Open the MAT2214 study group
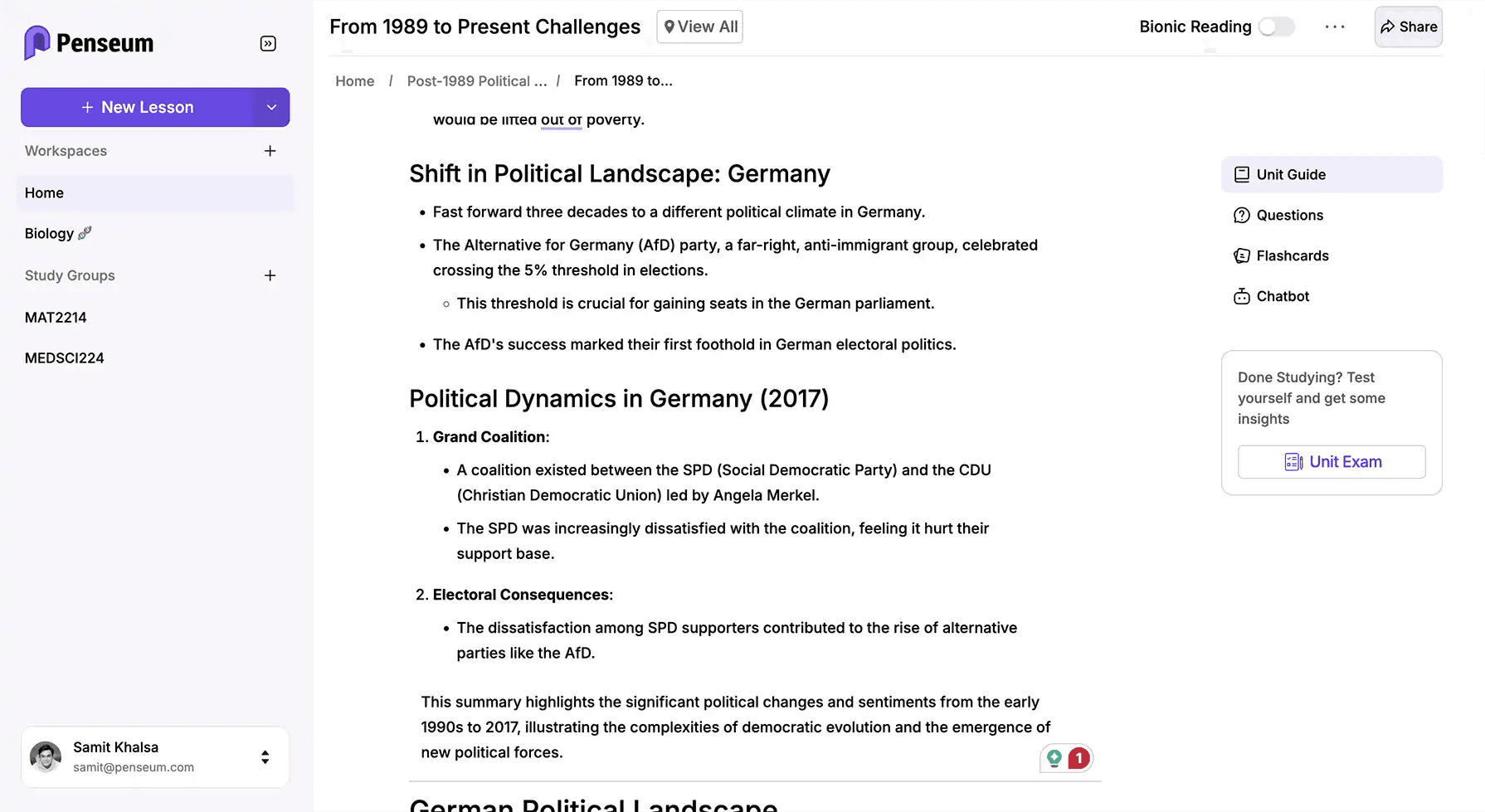1485x812 pixels. 56,317
